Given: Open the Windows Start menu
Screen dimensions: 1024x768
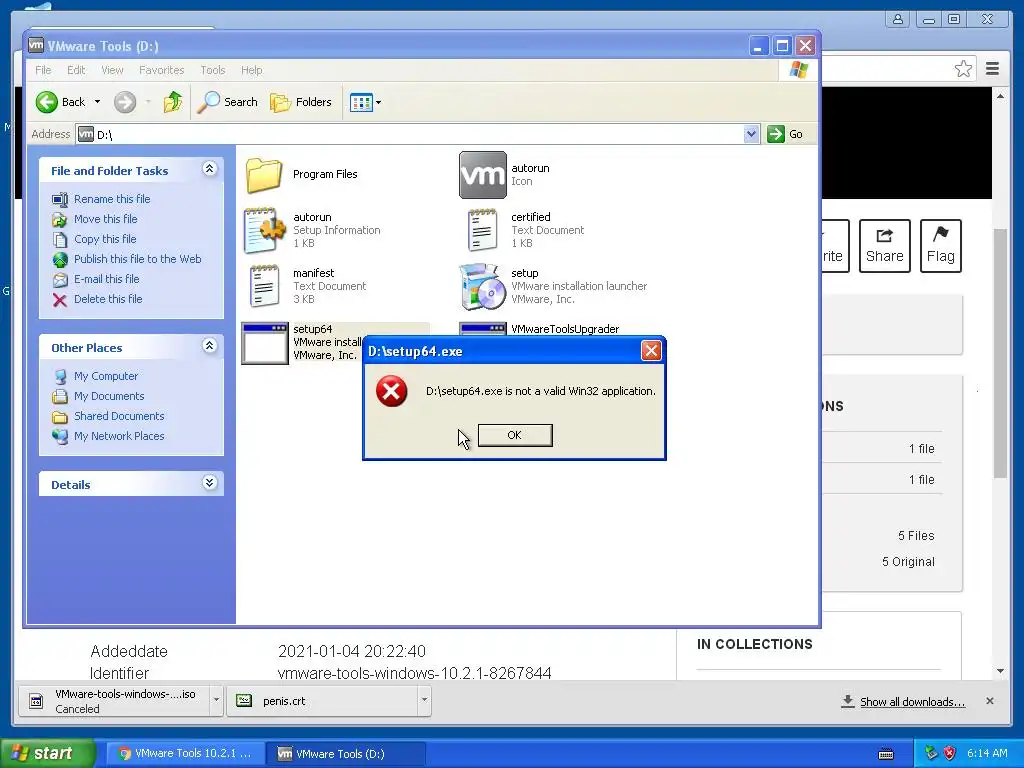Looking at the screenshot, I should (48, 754).
